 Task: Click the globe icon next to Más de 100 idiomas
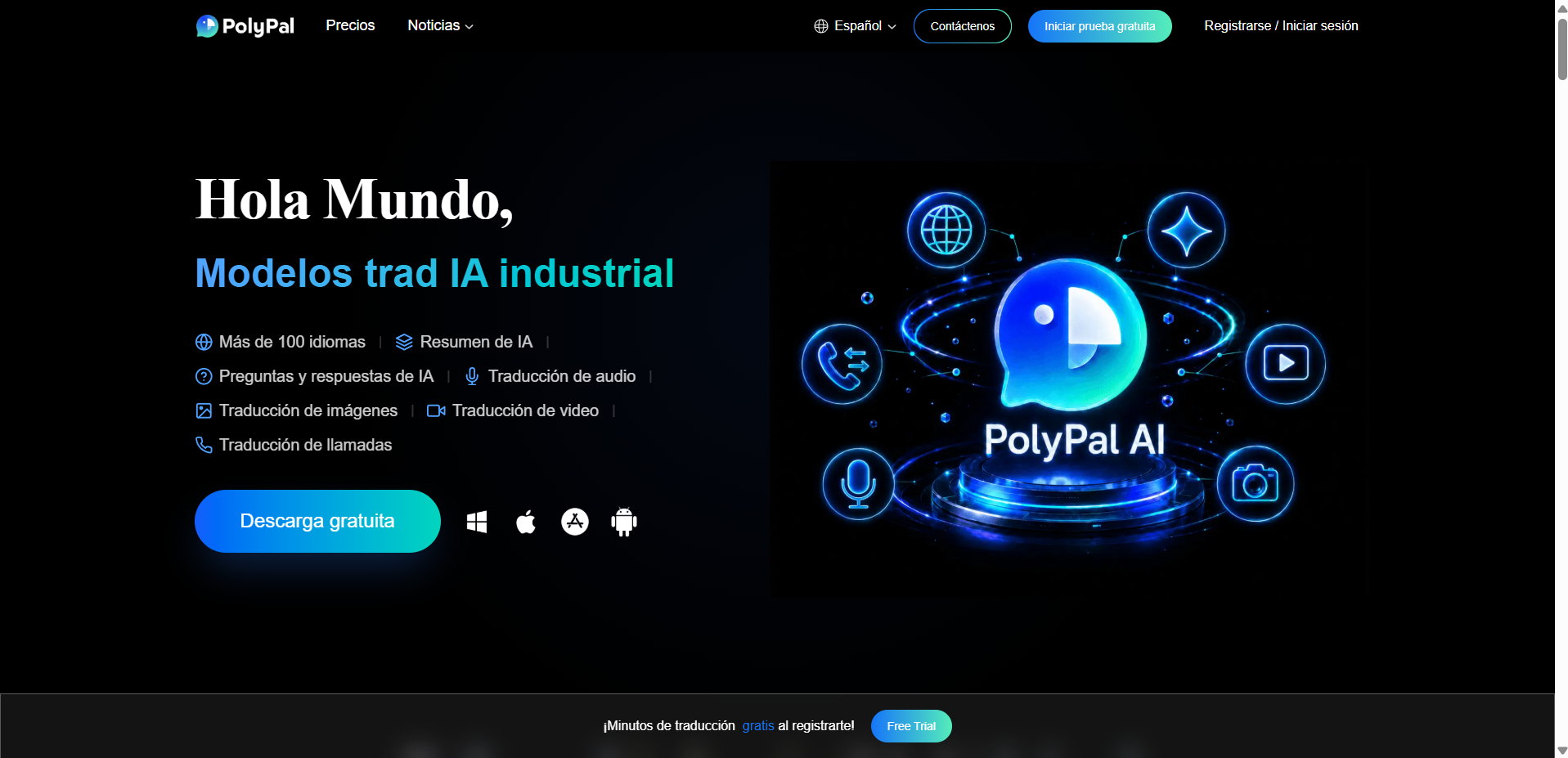(x=204, y=342)
